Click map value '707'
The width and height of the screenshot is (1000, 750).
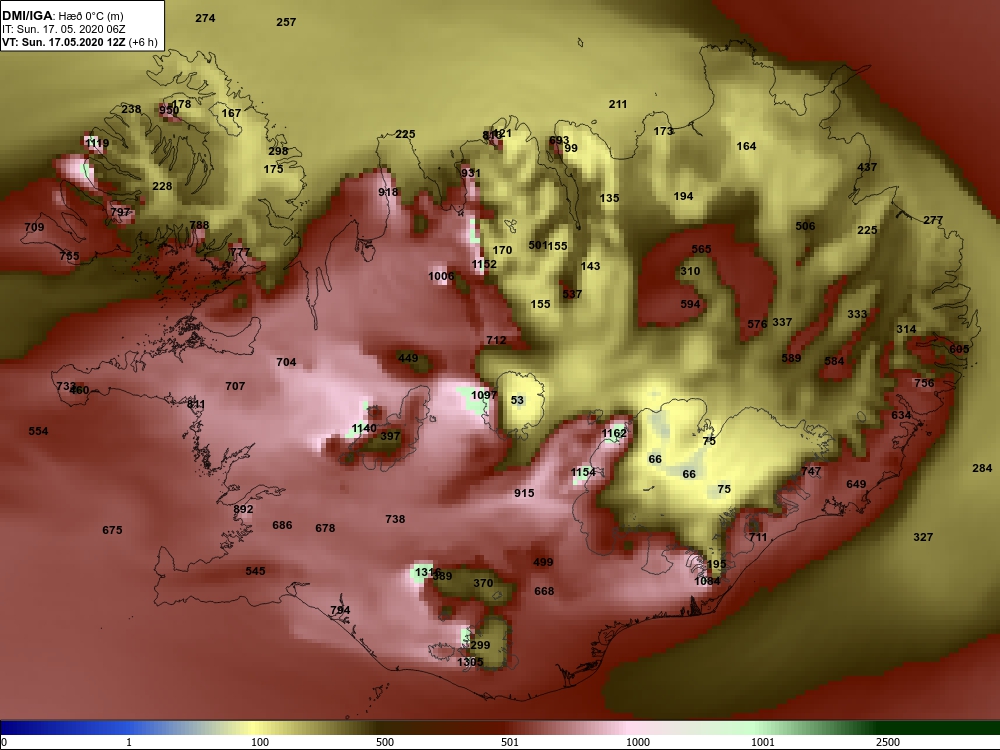click(235, 386)
